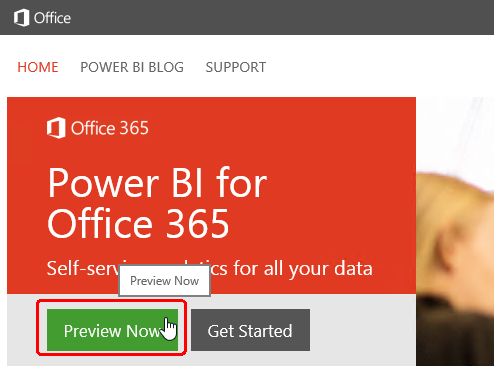494x381 pixels.
Task: Click the light gray strip right of Get Started
Action: 363,330
